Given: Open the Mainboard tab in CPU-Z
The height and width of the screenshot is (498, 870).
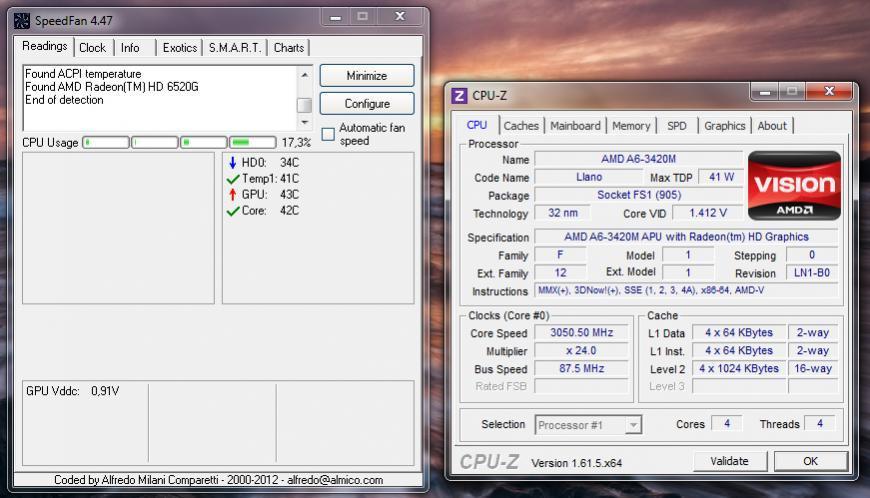Looking at the screenshot, I should tap(575, 126).
